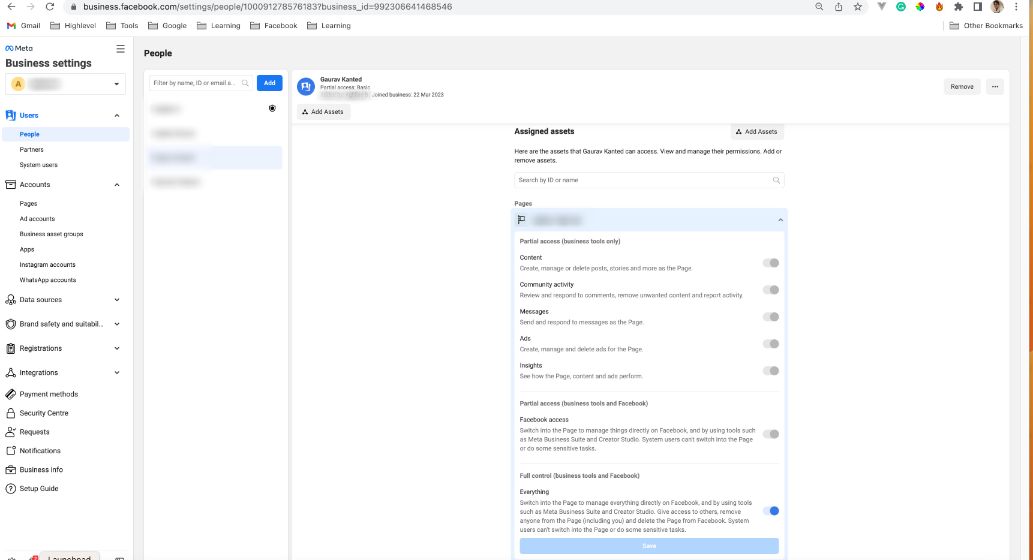Image resolution: width=1033 pixels, height=560 pixels.
Task: Bookmark this page with the star icon
Action: [x=857, y=7]
